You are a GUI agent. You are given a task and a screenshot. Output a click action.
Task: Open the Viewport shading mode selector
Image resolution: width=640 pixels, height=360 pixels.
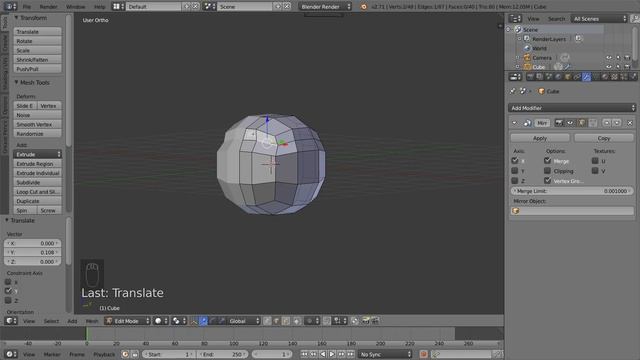pyautogui.click(x=162, y=321)
